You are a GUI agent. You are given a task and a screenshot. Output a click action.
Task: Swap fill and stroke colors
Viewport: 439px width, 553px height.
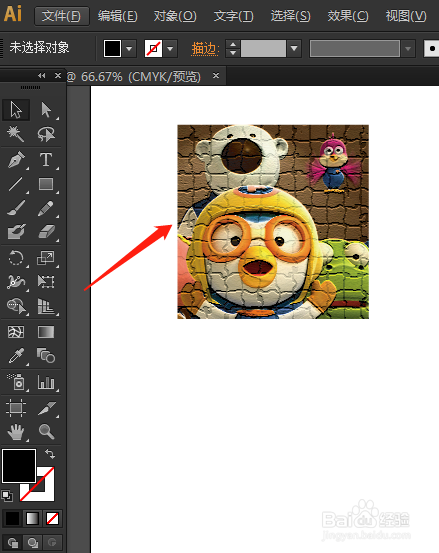(50, 454)
